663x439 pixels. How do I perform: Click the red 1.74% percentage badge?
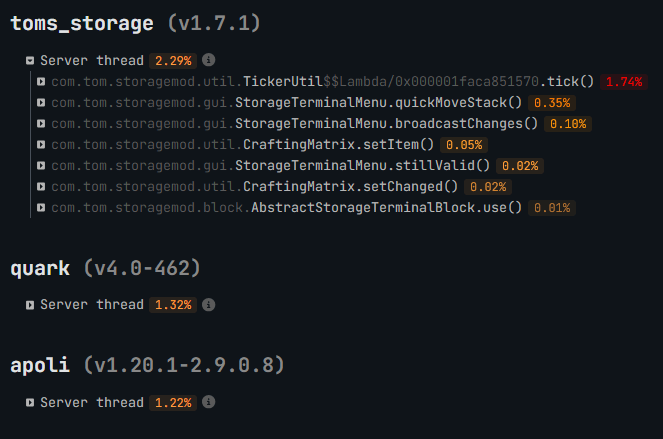click(x=623, y=81)
